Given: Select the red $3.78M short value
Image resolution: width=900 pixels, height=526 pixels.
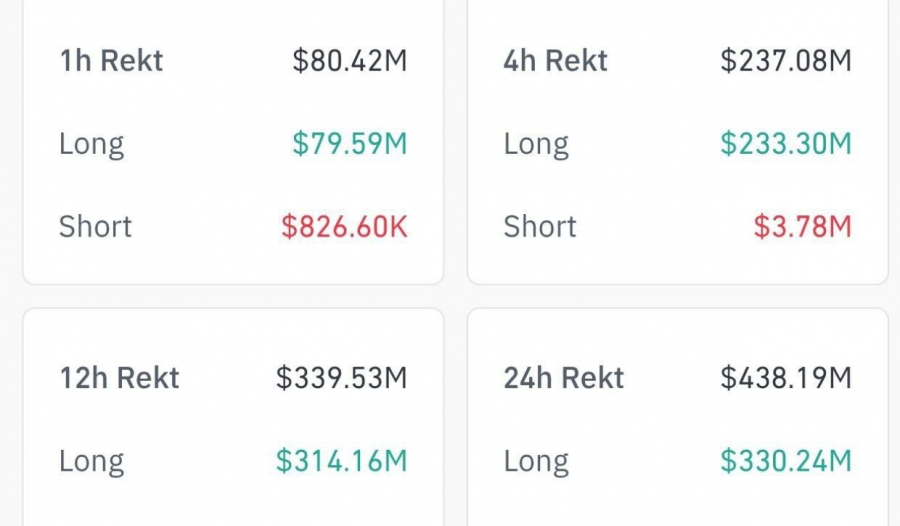Looking at the screenshot, I should coord(802,226).
